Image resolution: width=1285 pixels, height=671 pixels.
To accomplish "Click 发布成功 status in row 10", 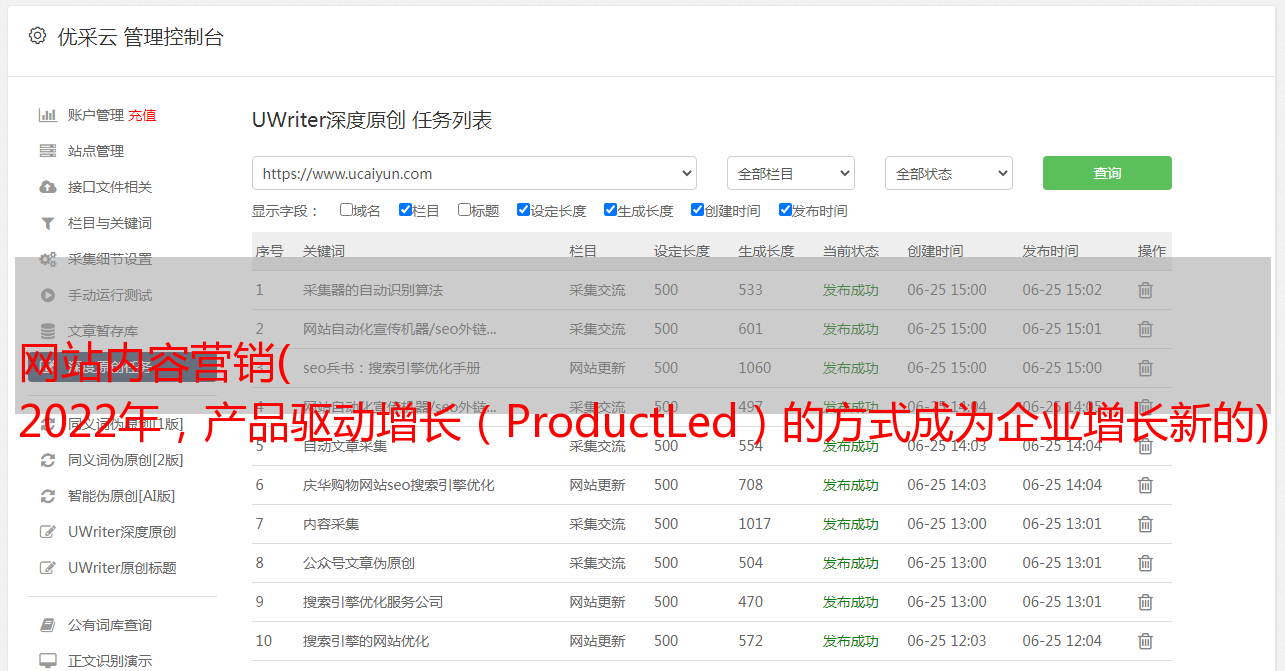I will tap(851, 641).
